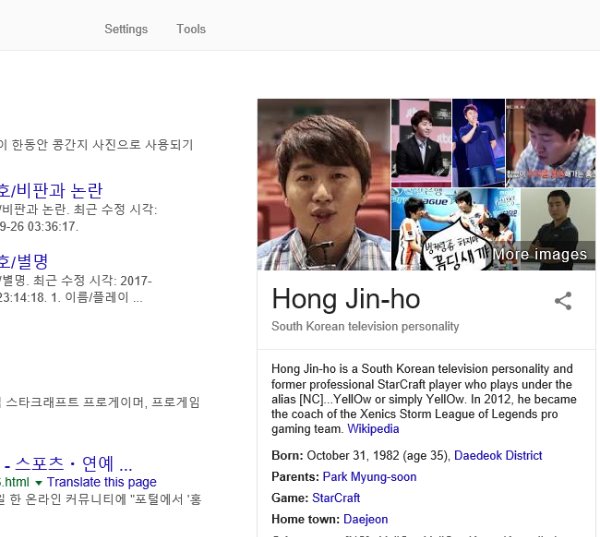Expand the dropdown arrow next to .html URL

[x=38, y=483]
